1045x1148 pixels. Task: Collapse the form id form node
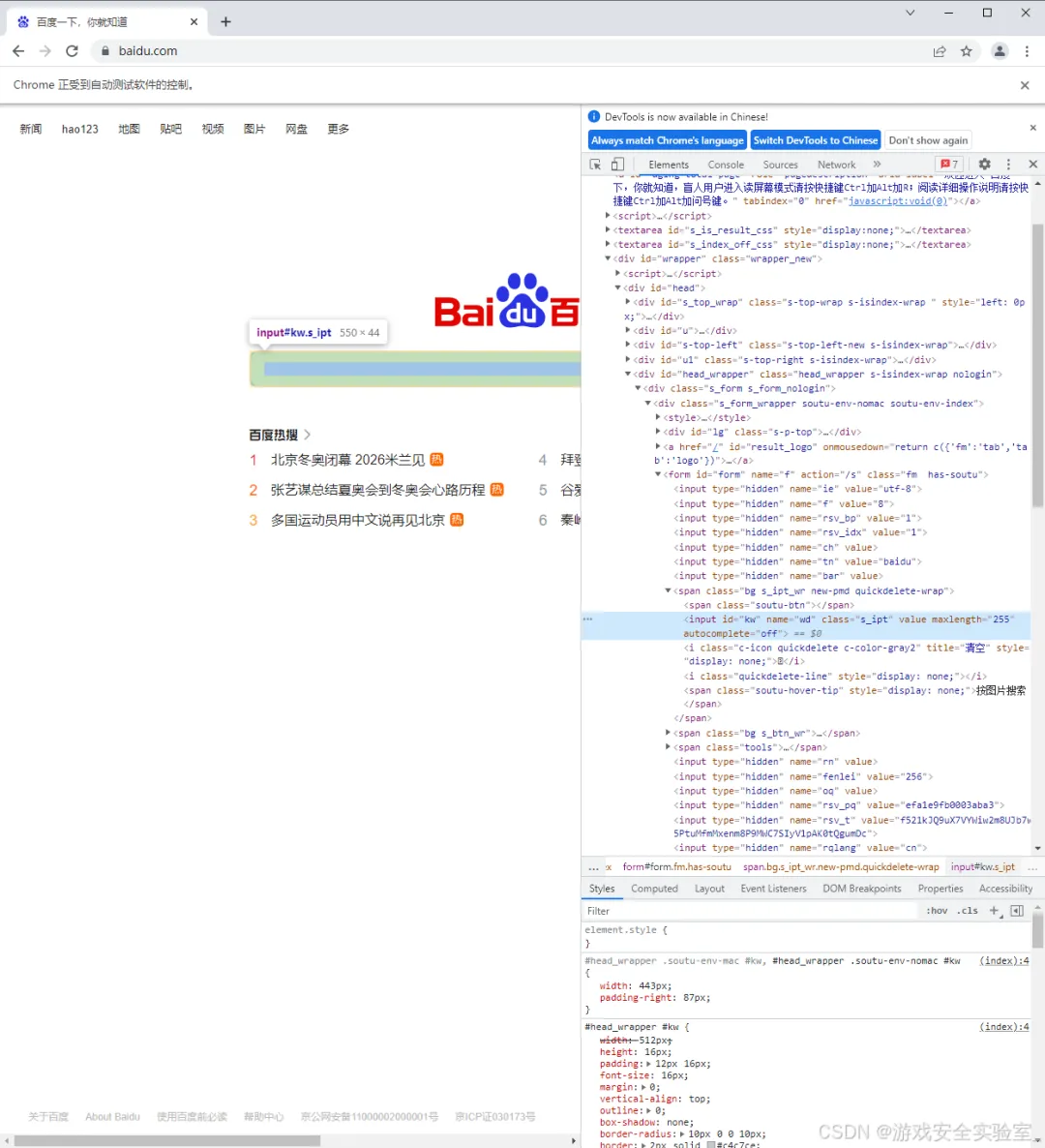(x=658, y=474)
